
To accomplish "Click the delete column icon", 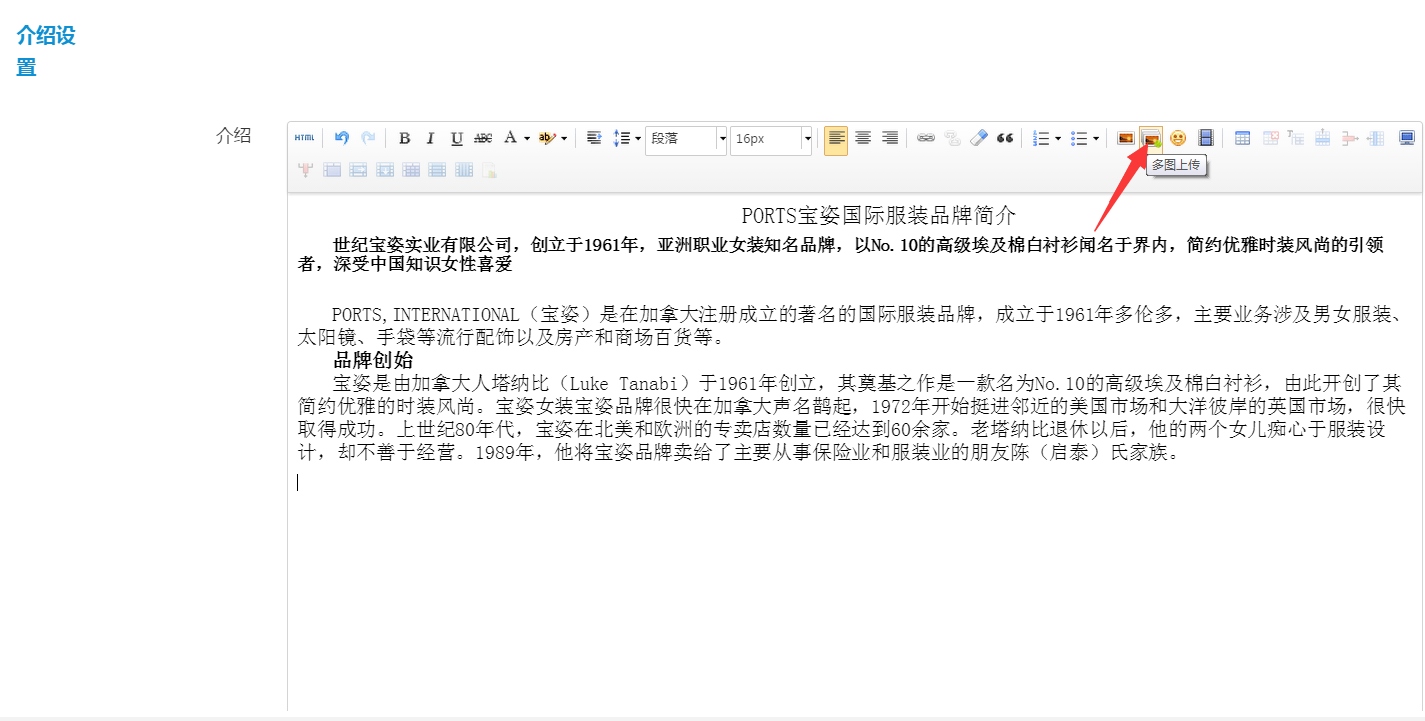I will [305, 170].
